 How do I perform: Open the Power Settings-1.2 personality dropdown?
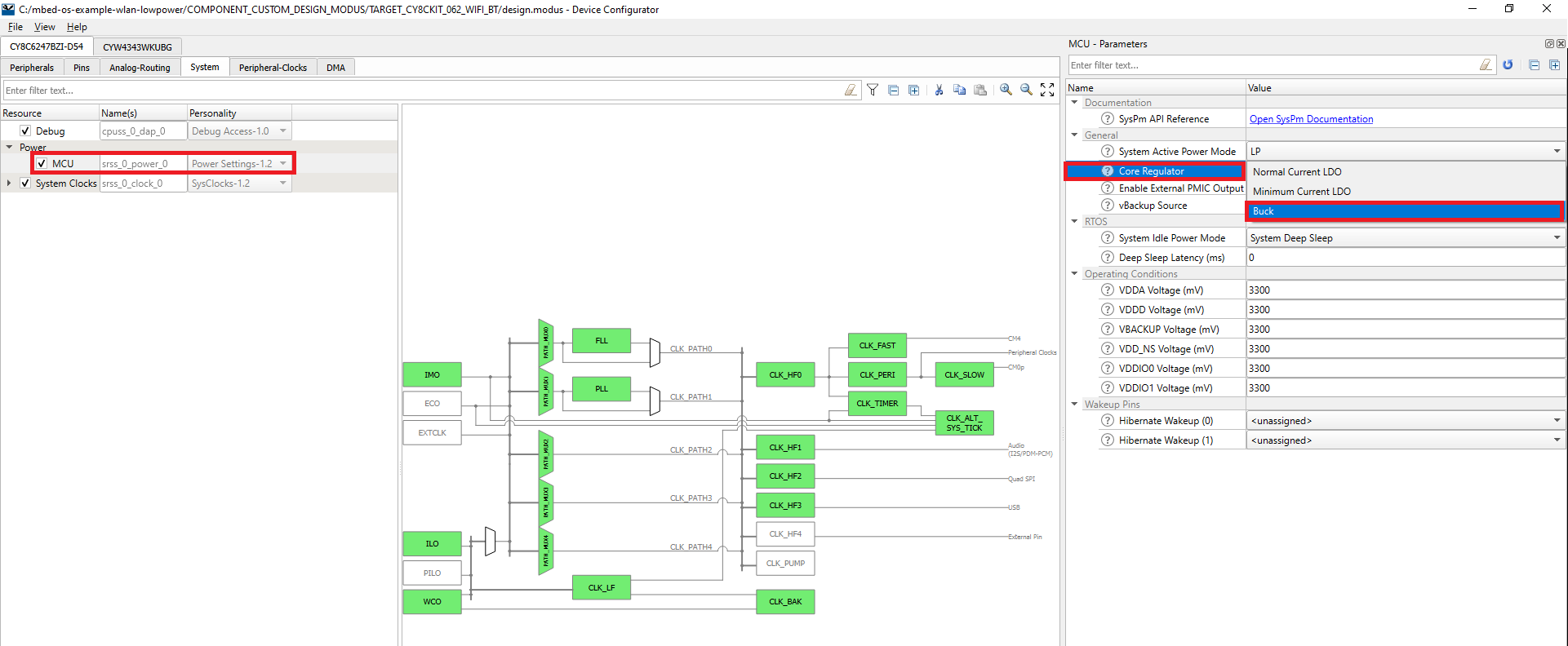[240, 164]
